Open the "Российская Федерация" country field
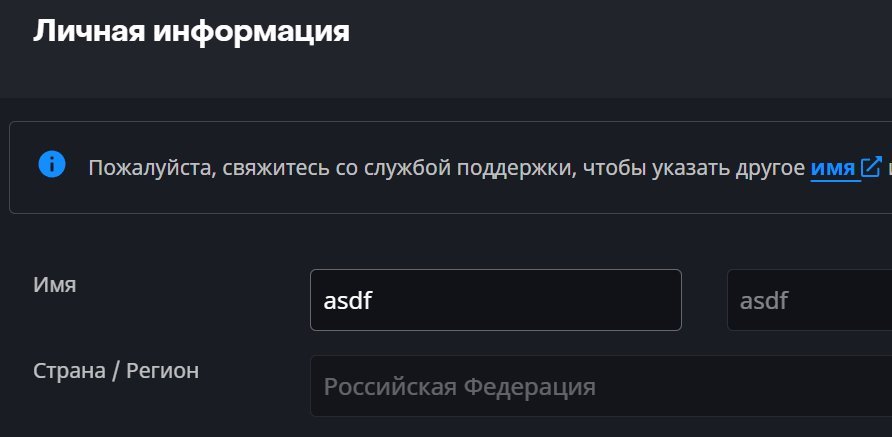Viewport: 892px width, 437px height. [x=600, y=386]
